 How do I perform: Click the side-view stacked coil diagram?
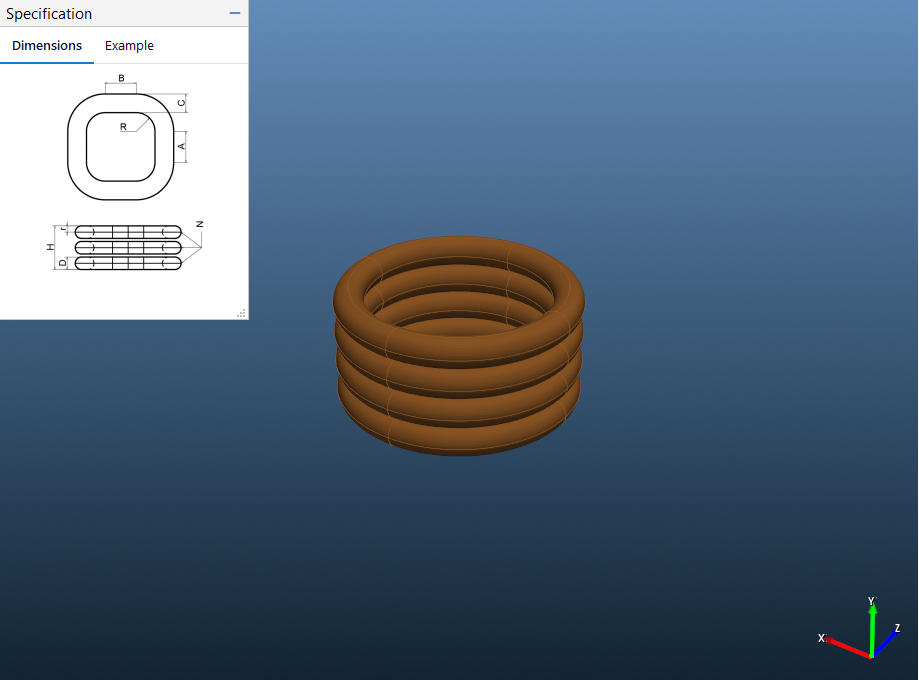tap(124, 246)
